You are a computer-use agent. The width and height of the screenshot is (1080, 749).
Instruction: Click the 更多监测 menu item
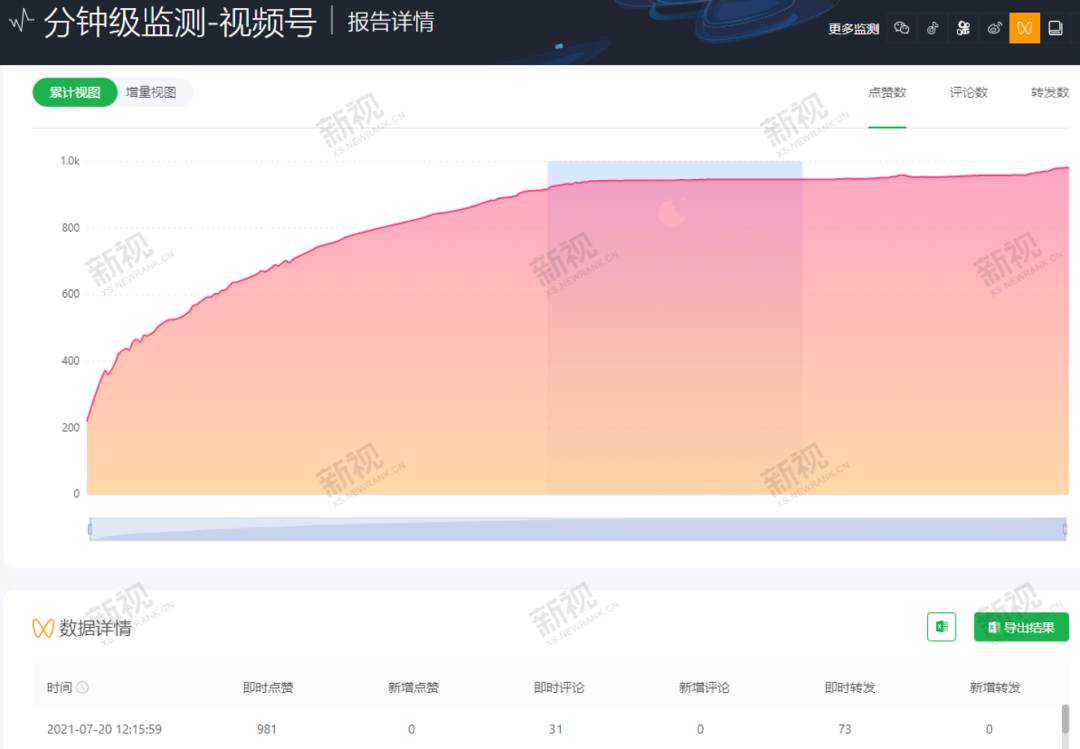852,28
